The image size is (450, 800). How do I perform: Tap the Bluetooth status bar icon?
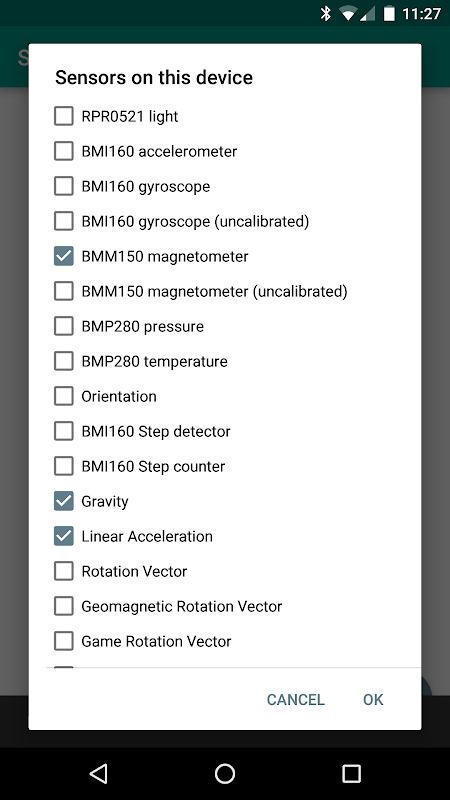tap(326, 14)
